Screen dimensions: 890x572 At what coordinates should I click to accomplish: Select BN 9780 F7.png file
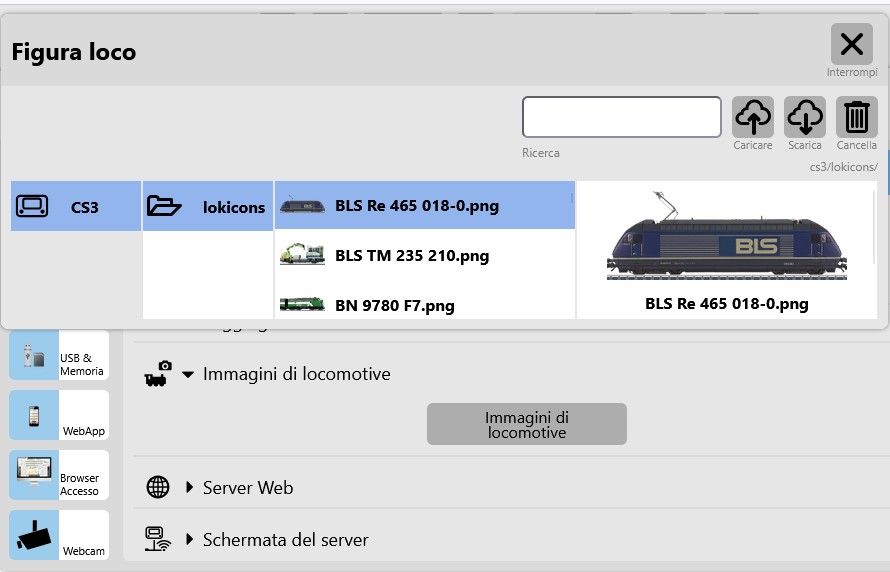pos(425,305)
